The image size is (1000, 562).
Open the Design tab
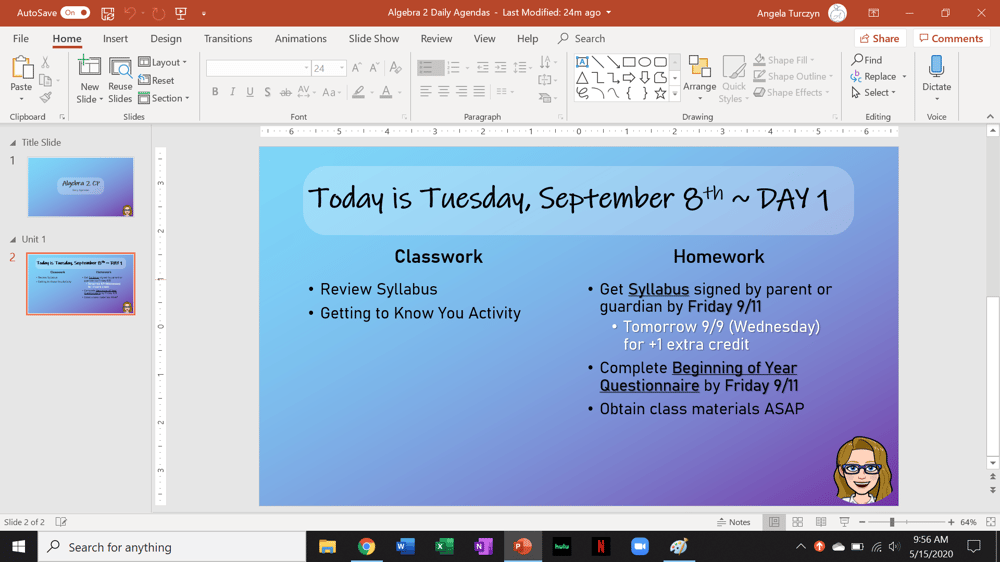(x=166, y=38)
